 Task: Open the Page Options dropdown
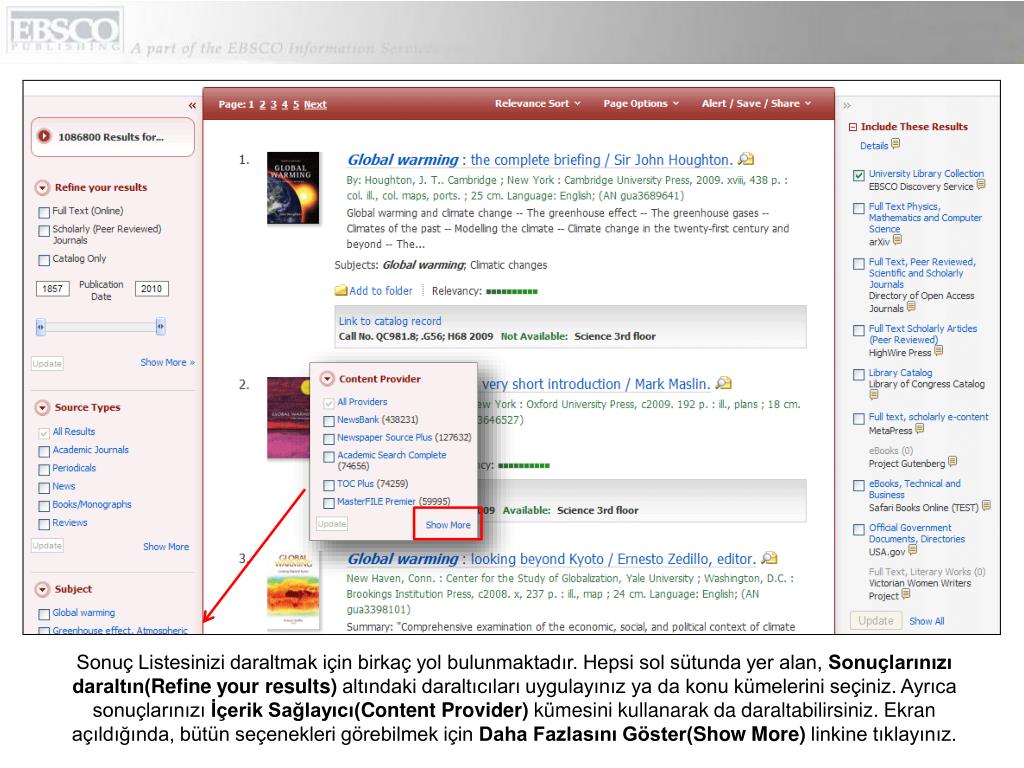point(641,103)
